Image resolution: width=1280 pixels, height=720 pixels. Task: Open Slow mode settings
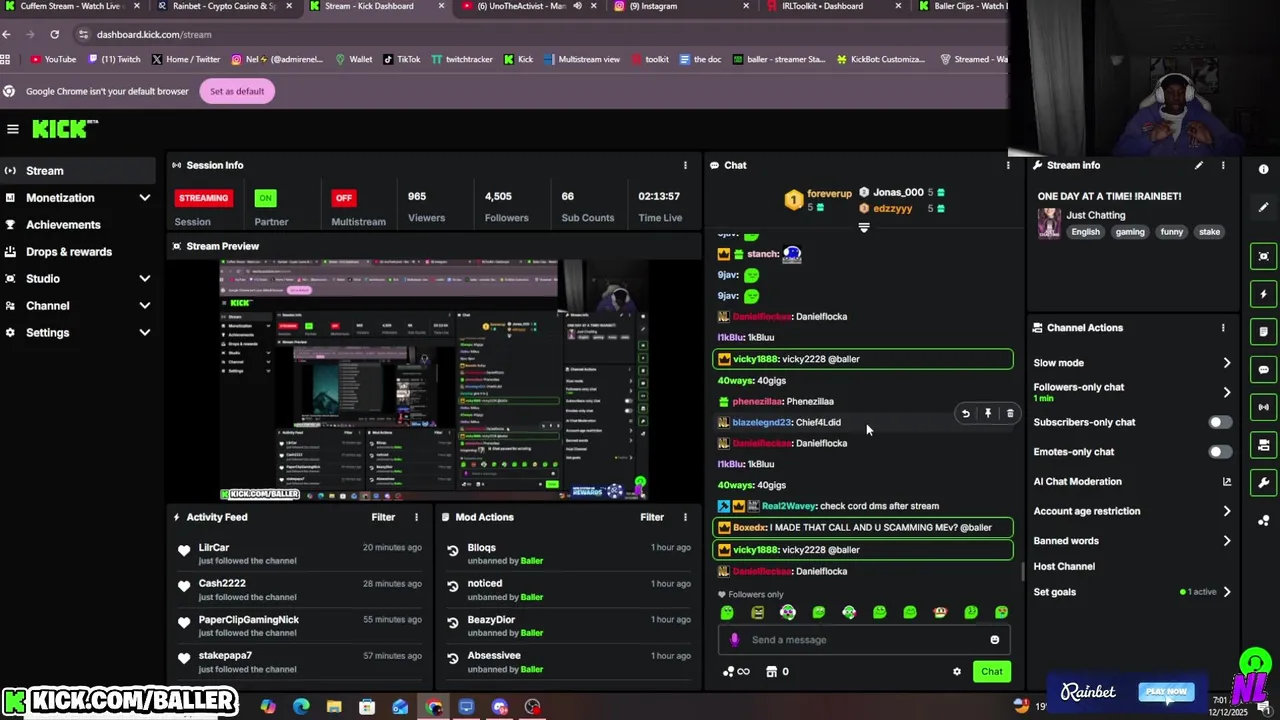[1132, 363]
